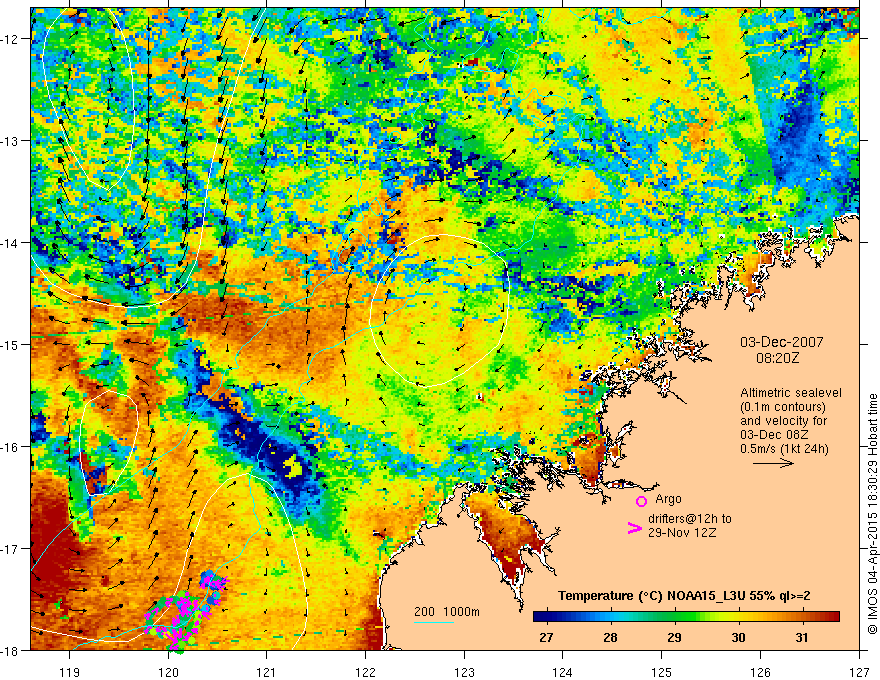The width and height of the screenshot is (880, 680).
Task: Click the latitude axis label '-14'
Action: click(11, 243)
